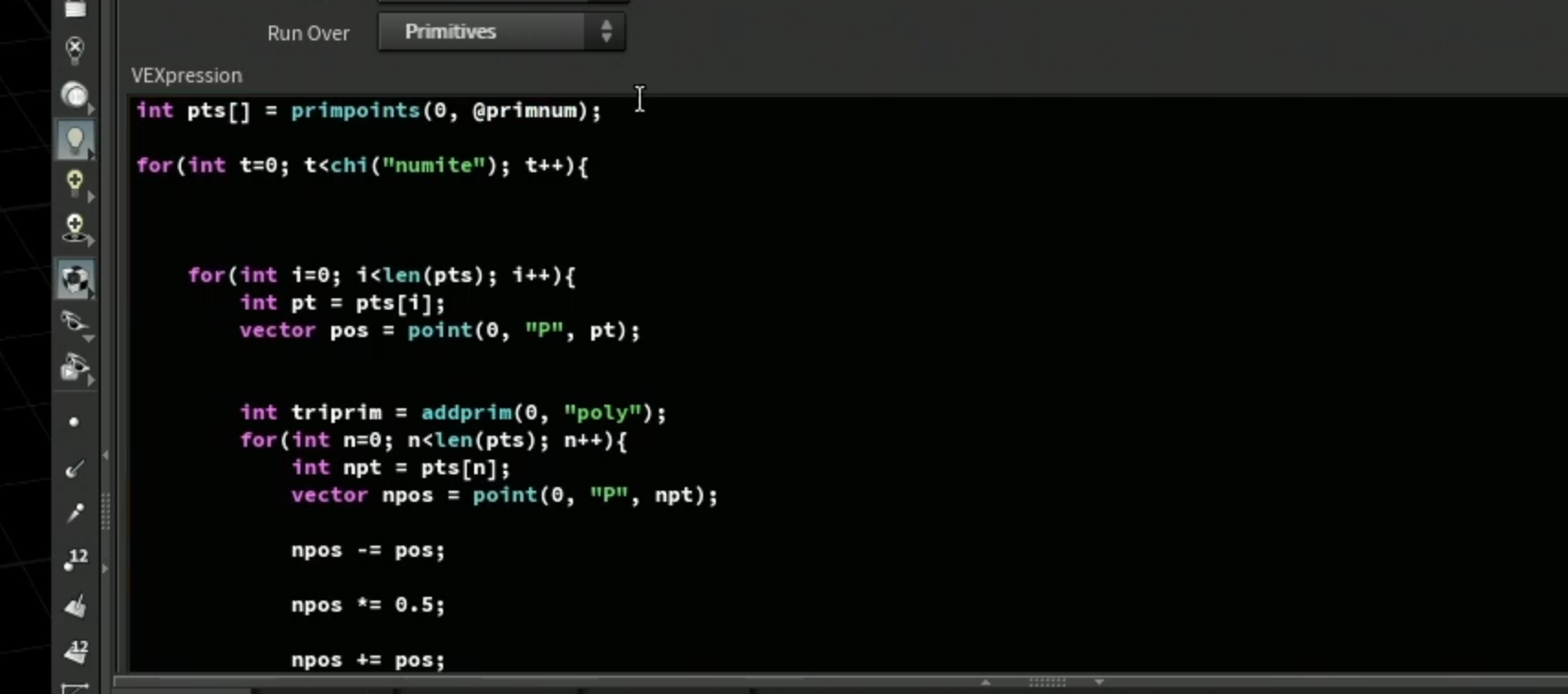Click the "numite" string in code
Screen dimensions: 1568x694
click(433, 166)
